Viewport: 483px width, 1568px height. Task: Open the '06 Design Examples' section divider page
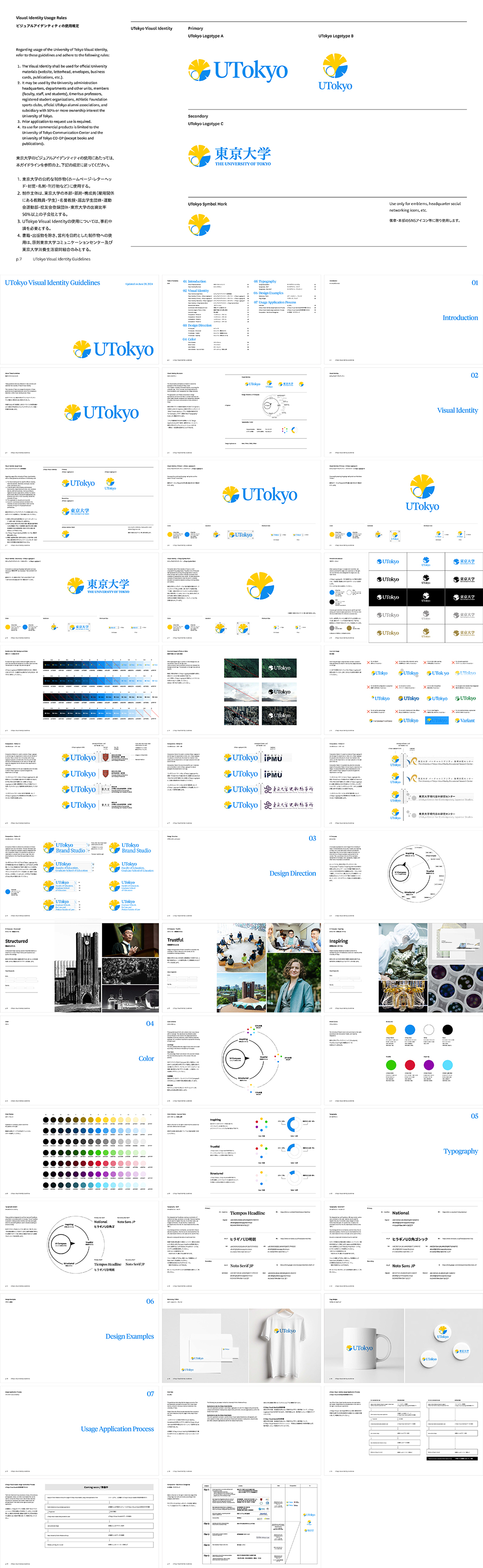[79, 1339]
